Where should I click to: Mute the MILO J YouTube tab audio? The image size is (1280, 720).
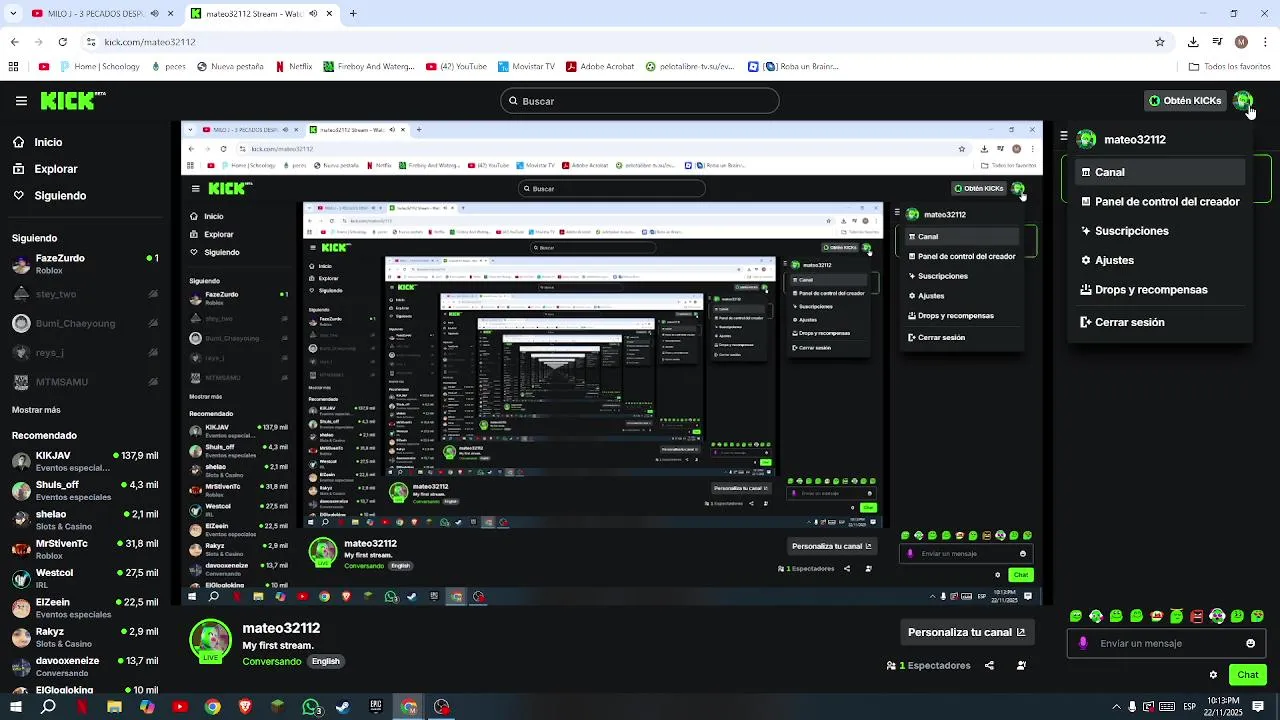pyautogui.click(x=154, y=14)
